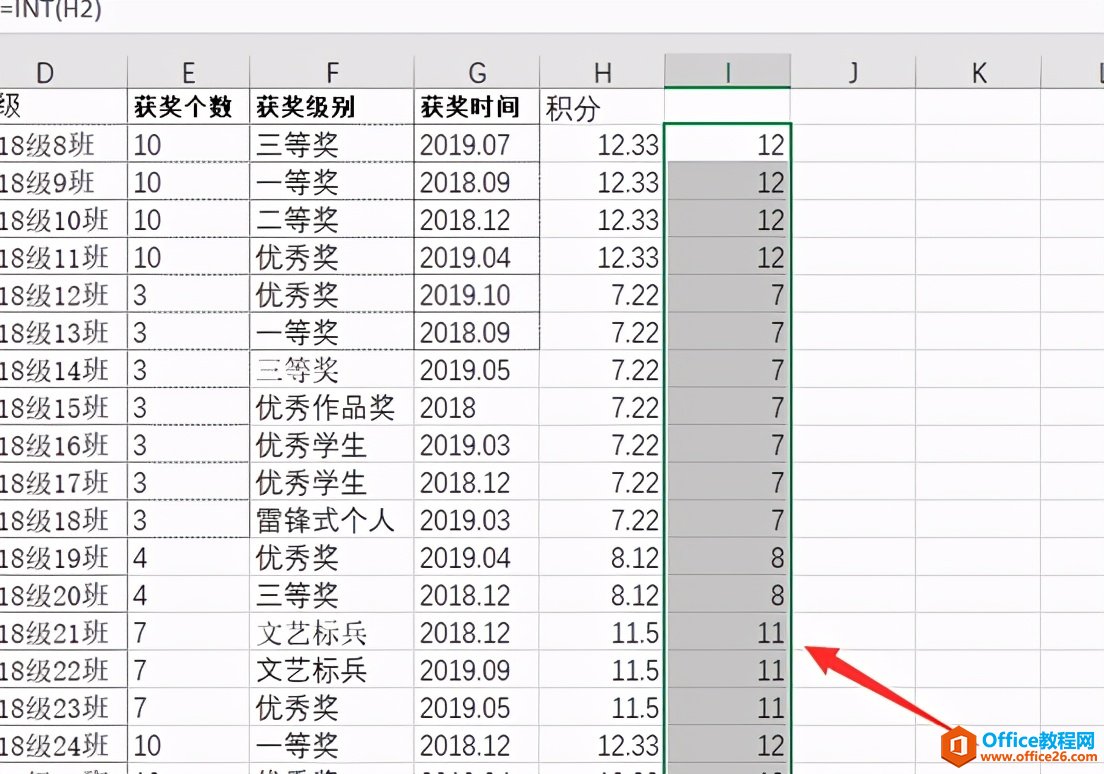Click 2019.05 in the 18级23班 row
Image resolution: width=1104 pixels, height=774 pixels.
click(477, 707)
